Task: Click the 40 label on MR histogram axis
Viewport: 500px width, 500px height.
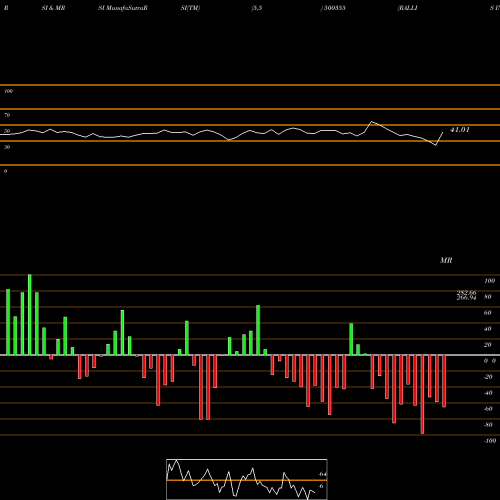Action: pyautogui.click(x=487, y=329)
